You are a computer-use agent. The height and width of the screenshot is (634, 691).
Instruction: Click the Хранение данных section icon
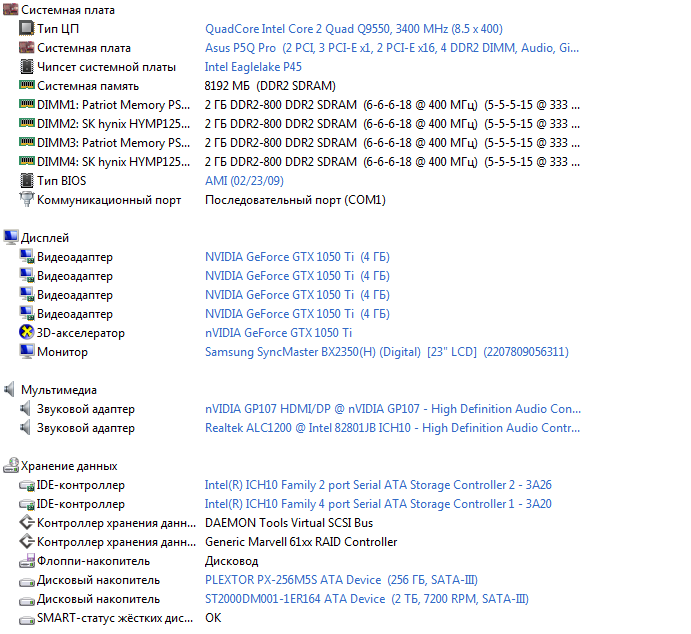click(x=11, y=465)
